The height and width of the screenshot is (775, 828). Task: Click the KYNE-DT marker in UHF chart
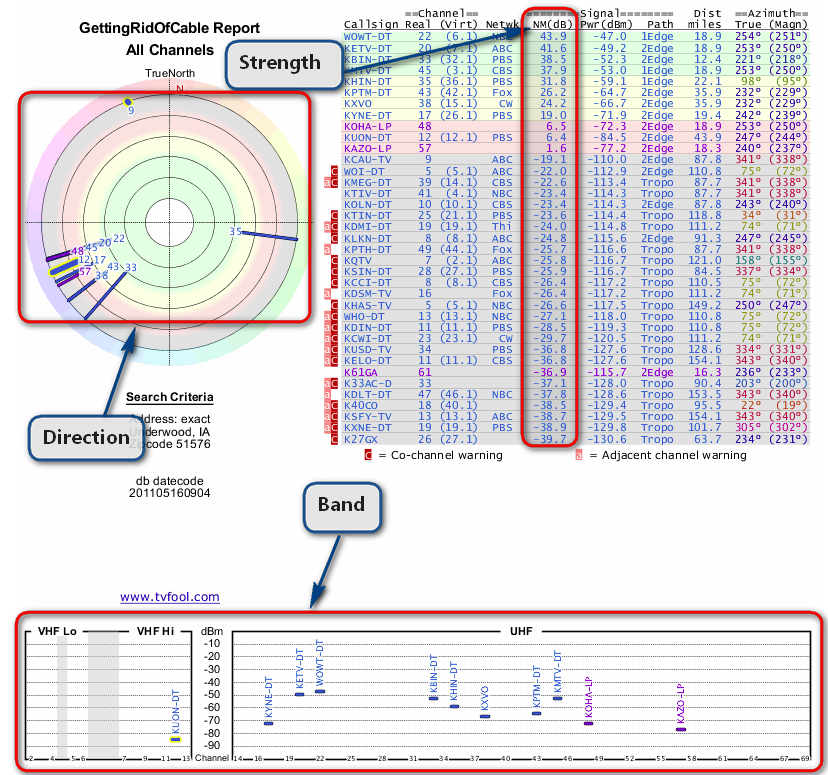(x=268, y=722)
